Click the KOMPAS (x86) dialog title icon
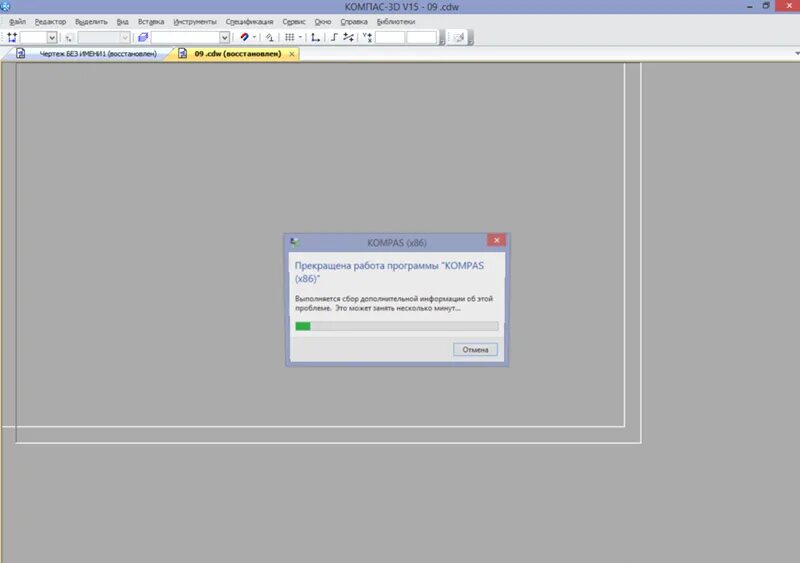800x563 pixels. click(295, 242)
